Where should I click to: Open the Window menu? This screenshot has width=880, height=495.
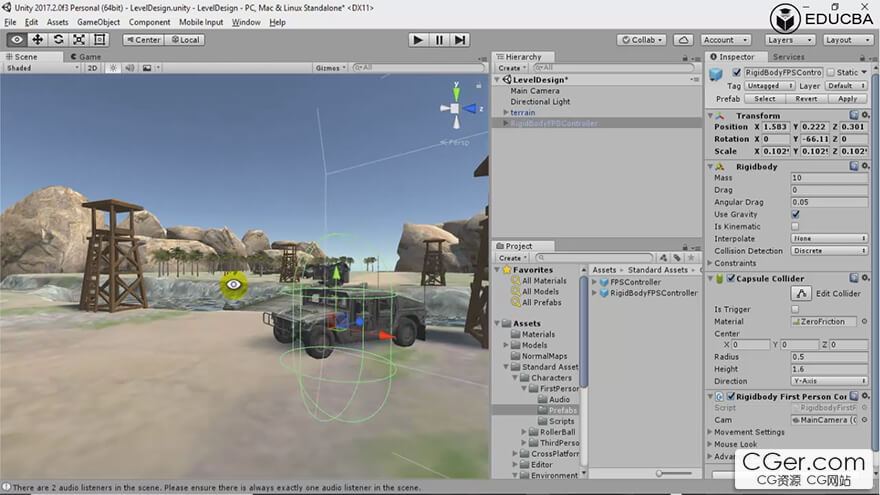click(246, 22)
